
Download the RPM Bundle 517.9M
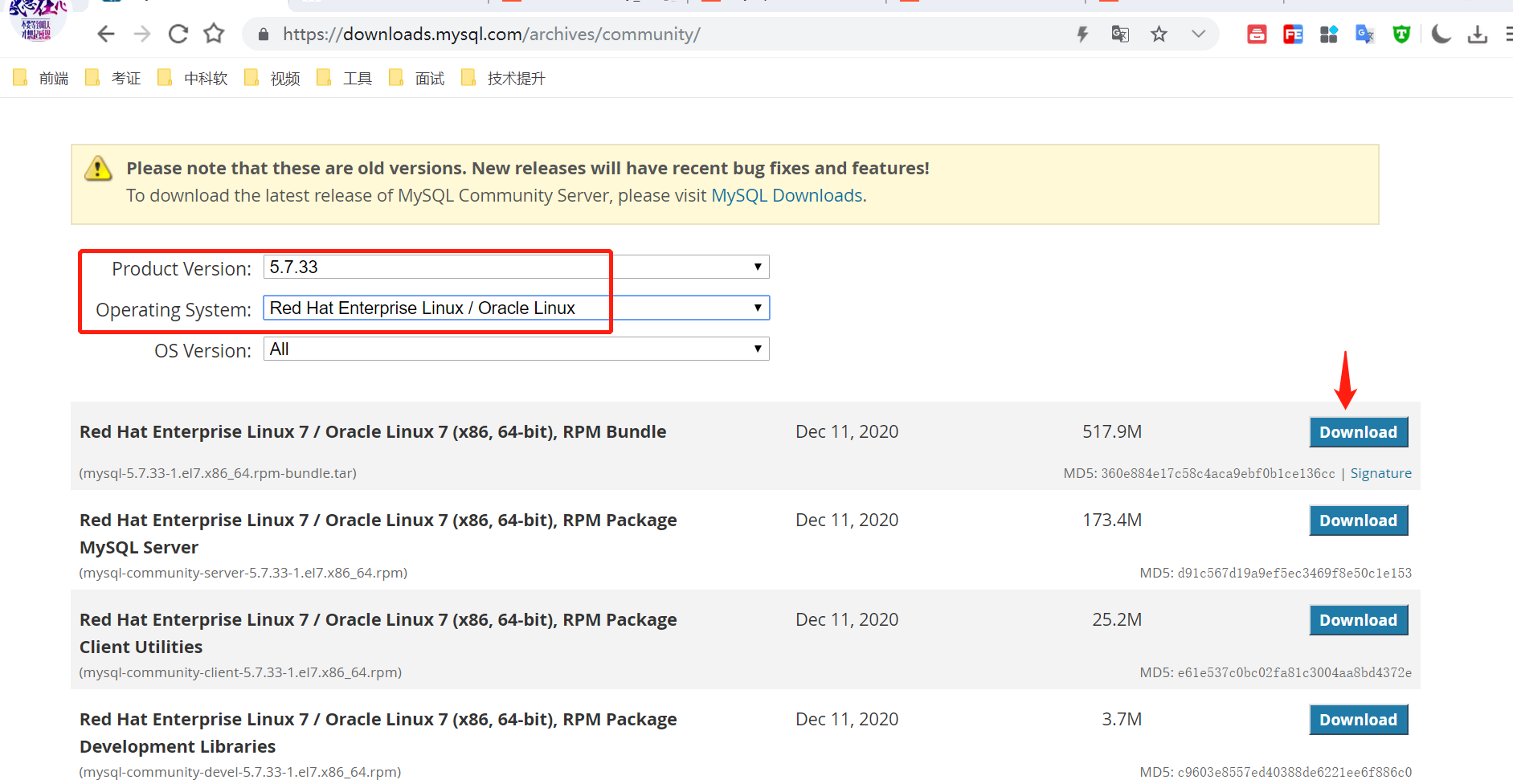click(x=1358, y=432)
